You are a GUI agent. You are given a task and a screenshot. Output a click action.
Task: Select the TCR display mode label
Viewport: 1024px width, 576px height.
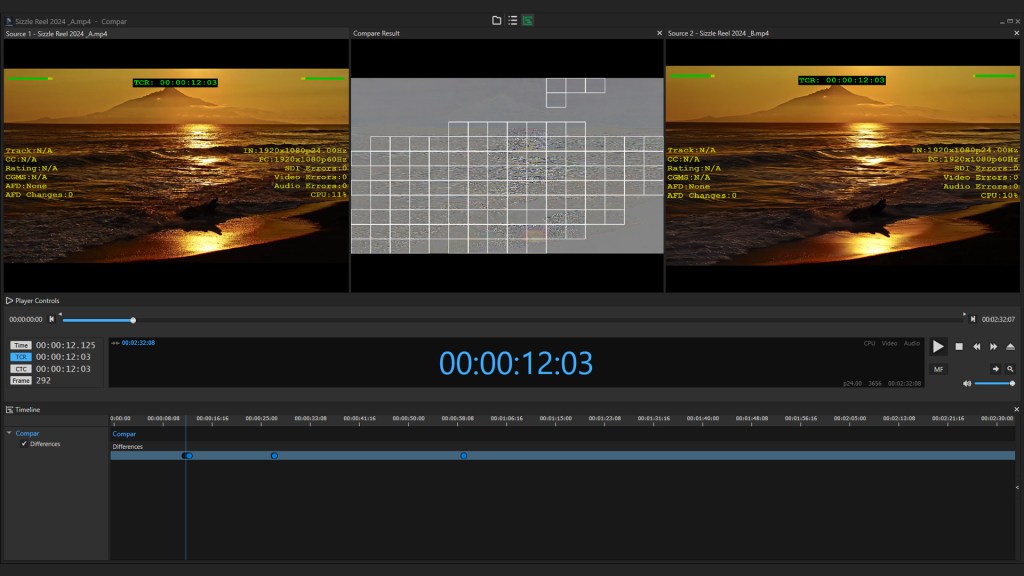pyautogui.click(x=18, y=356)
